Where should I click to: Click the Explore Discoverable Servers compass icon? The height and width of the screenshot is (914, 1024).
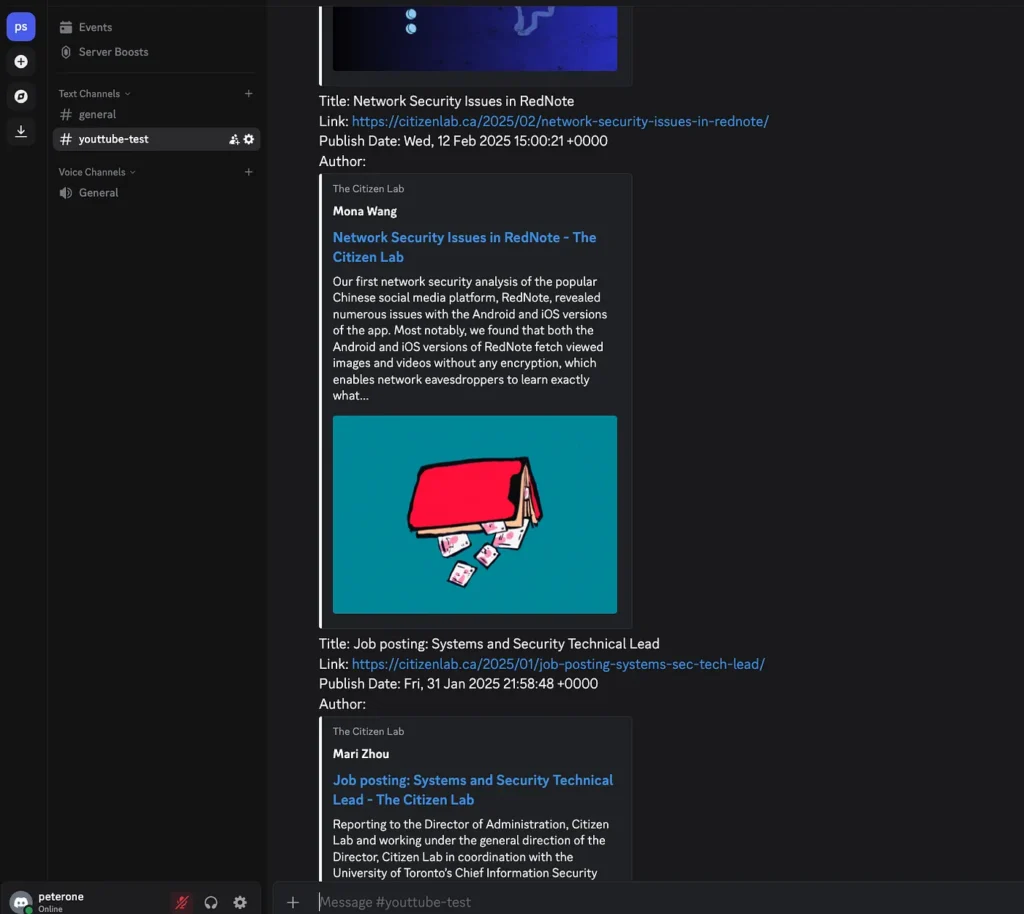(x=20, y=96)
